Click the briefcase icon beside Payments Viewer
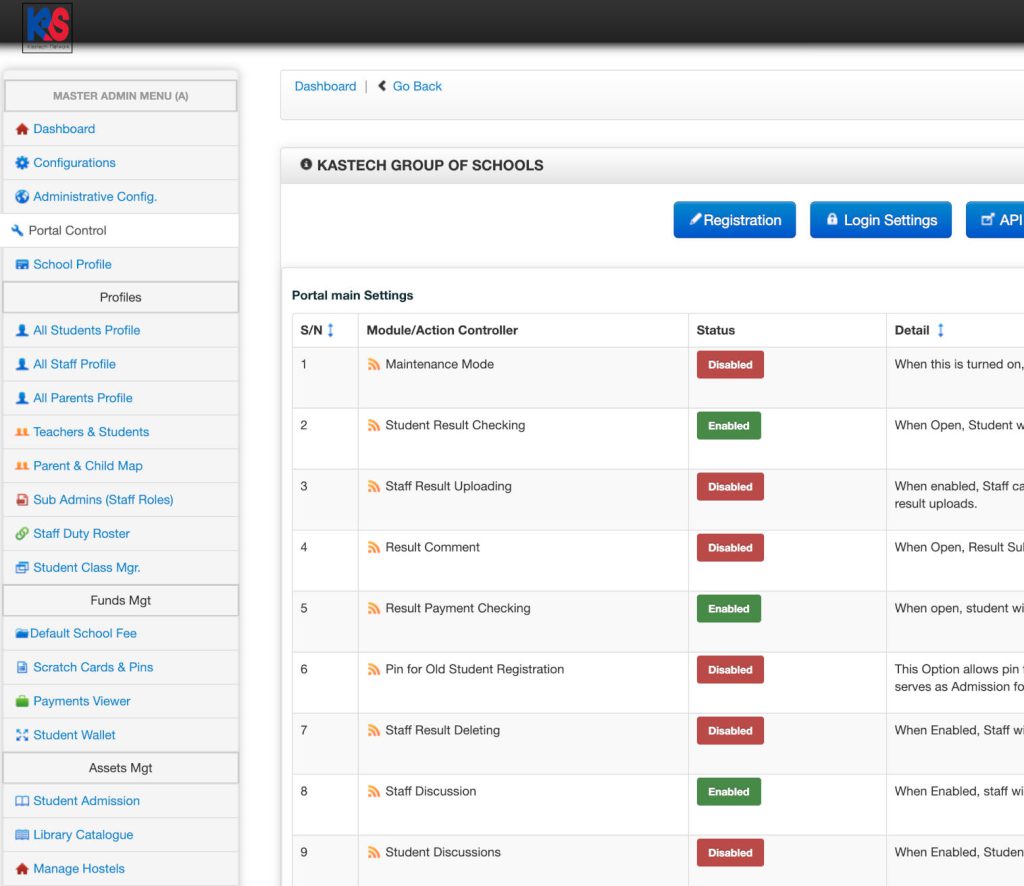 (22, 702)
